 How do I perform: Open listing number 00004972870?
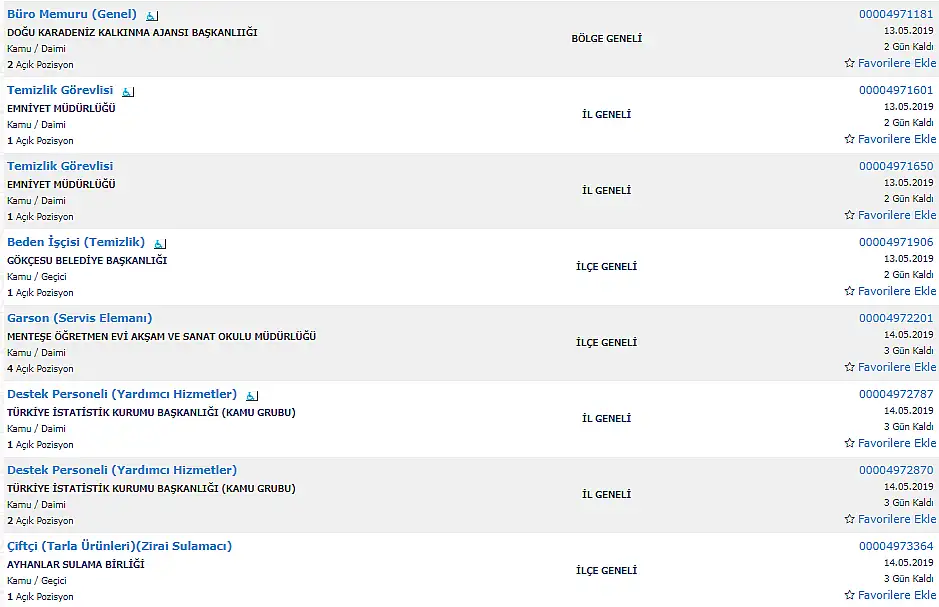pyautogui.click(x=896, y=471)
